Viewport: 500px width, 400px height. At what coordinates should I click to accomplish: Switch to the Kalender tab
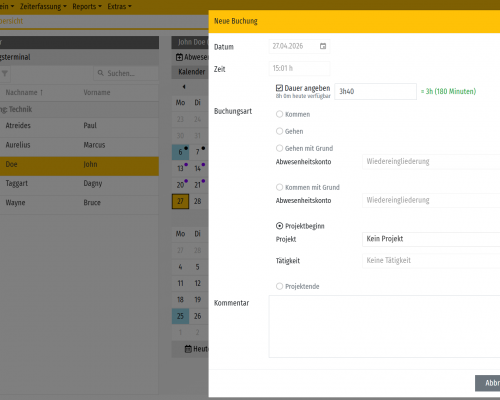coord(191,72)
